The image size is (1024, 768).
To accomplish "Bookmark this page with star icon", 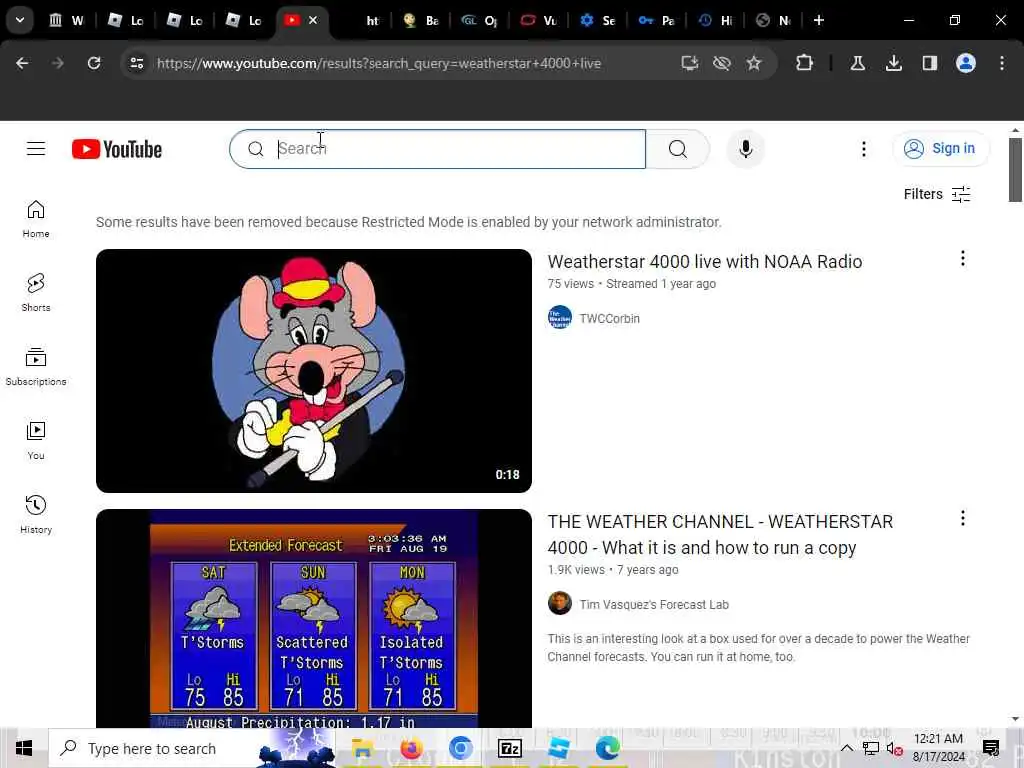I will point(754,63).
